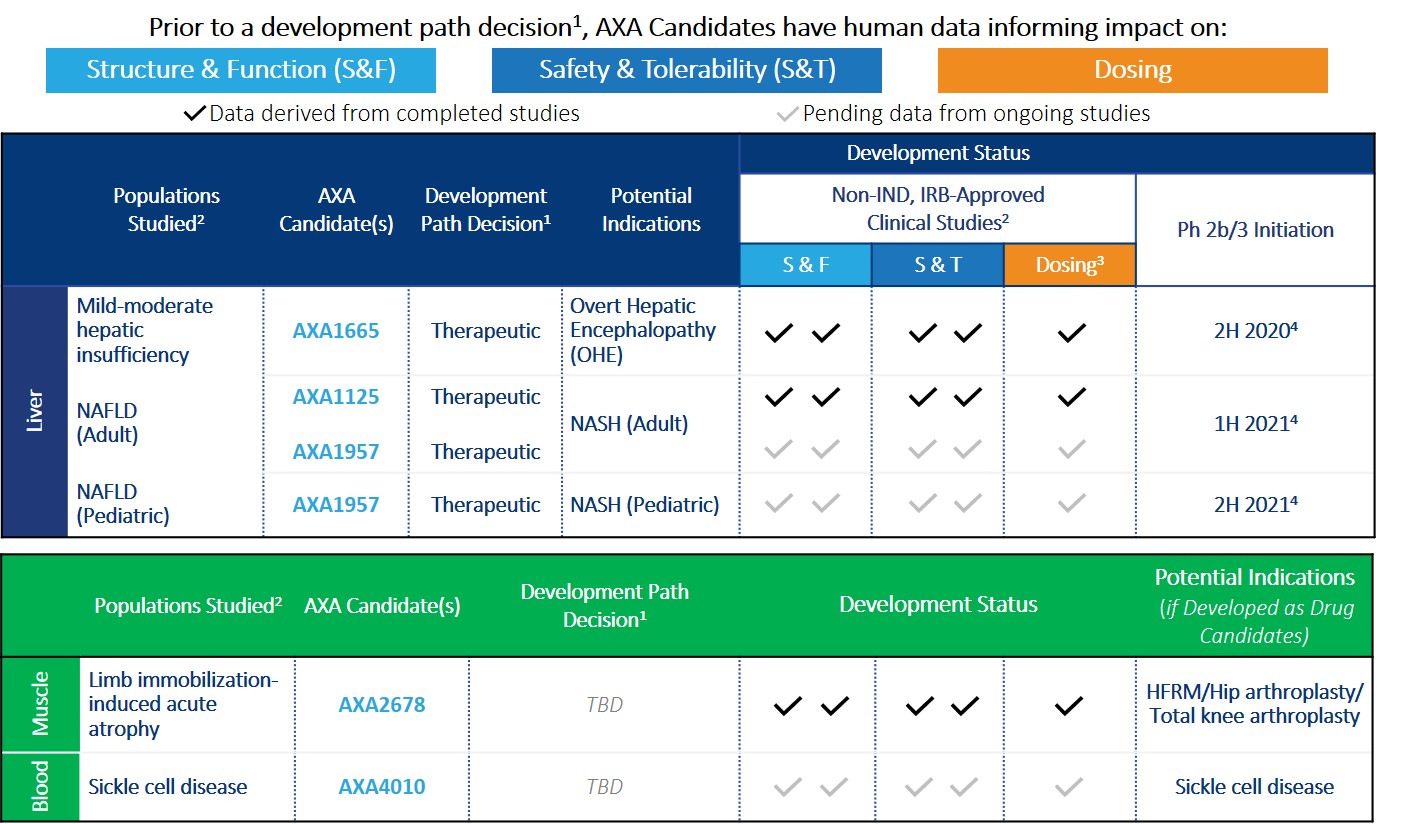Click 'Development Path Decision' header in green table
The image size is (1402, 824).
pyautogui.click(x=605, y=605)
